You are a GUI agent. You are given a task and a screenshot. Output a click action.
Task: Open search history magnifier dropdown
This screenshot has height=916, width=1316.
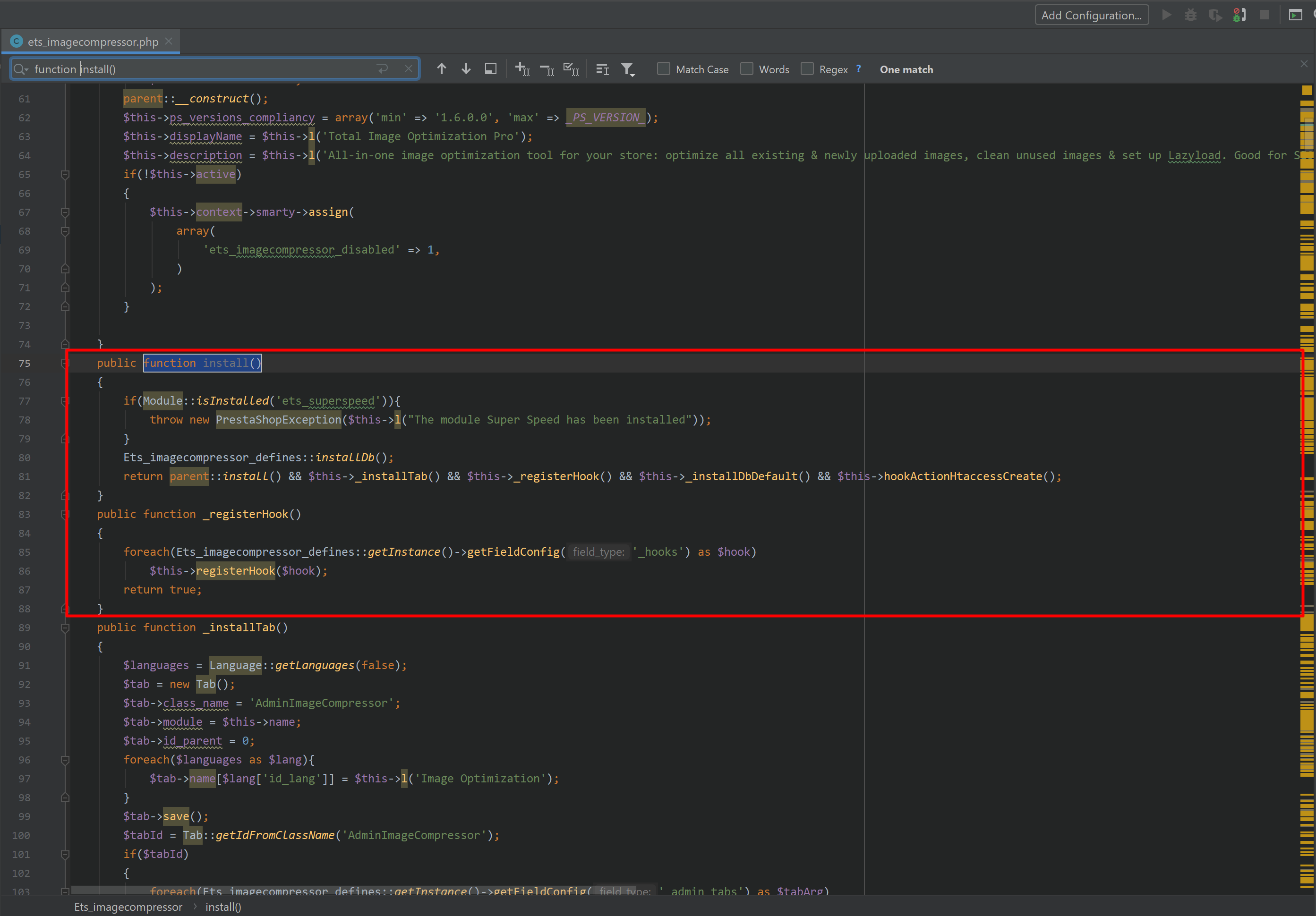pyautogui.click(x=21, y=69)
